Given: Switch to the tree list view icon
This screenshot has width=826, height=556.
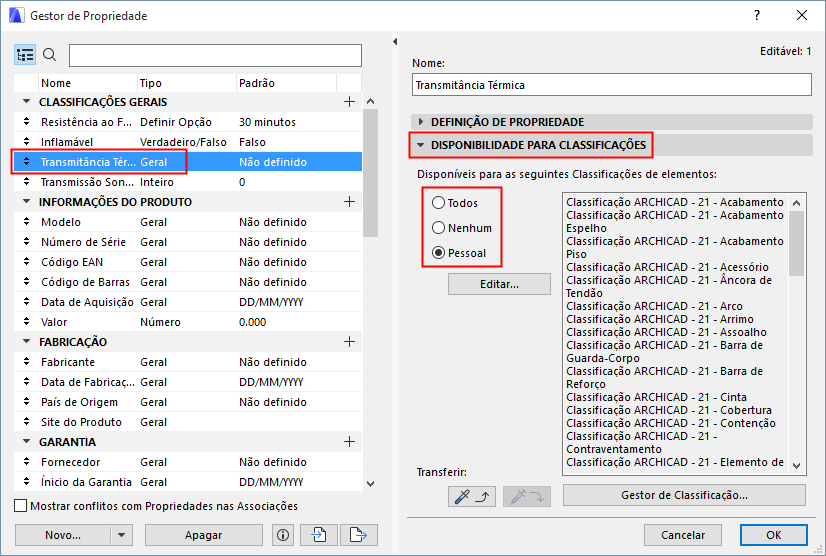Looking at the screenshot, I should (x=25, y=54).
